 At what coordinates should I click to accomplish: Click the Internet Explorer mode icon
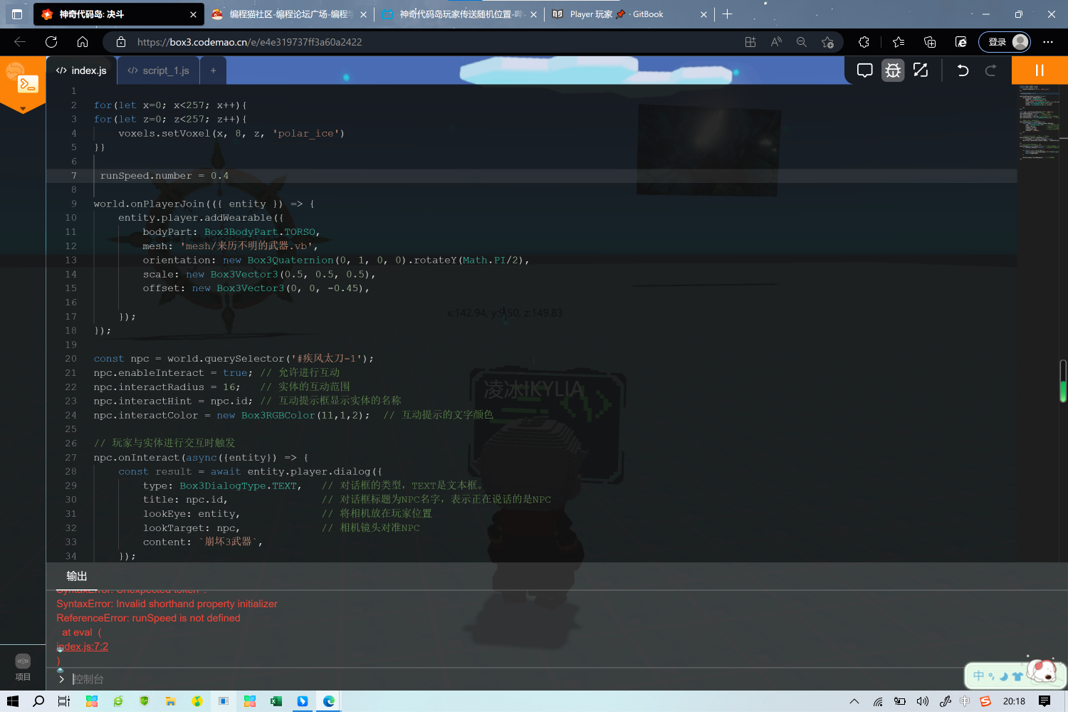[961, 42]
